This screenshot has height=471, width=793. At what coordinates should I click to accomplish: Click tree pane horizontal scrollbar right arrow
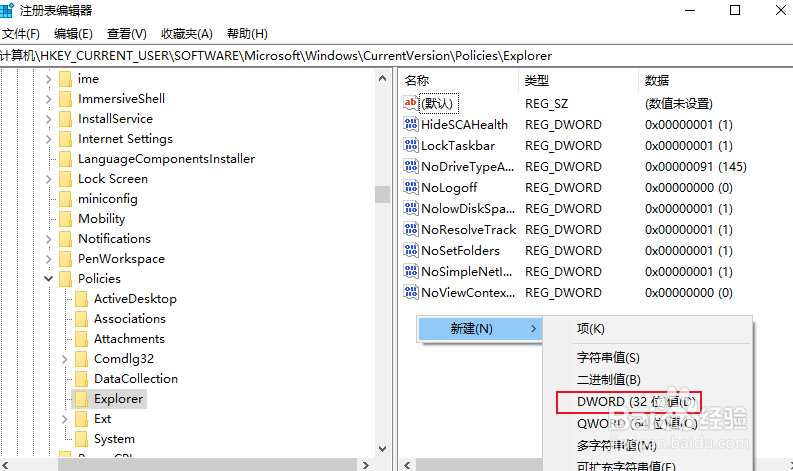tap(366, 465)
